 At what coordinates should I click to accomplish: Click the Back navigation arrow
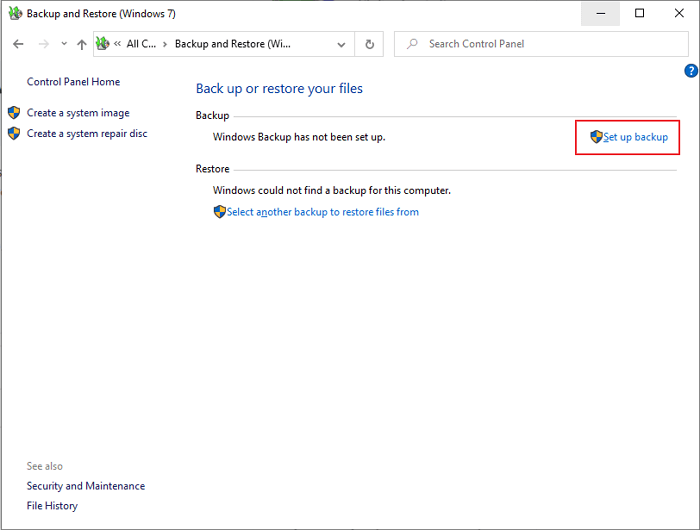coord(18,44)
